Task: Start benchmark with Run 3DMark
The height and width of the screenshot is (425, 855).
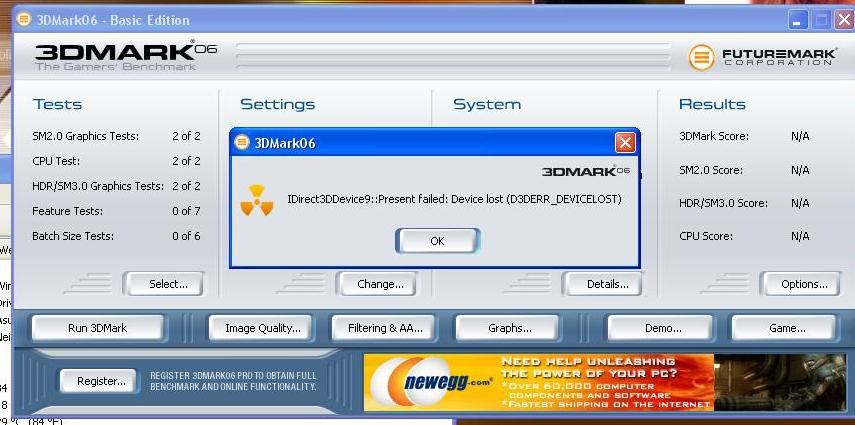Action: click(x=98, y=328)
